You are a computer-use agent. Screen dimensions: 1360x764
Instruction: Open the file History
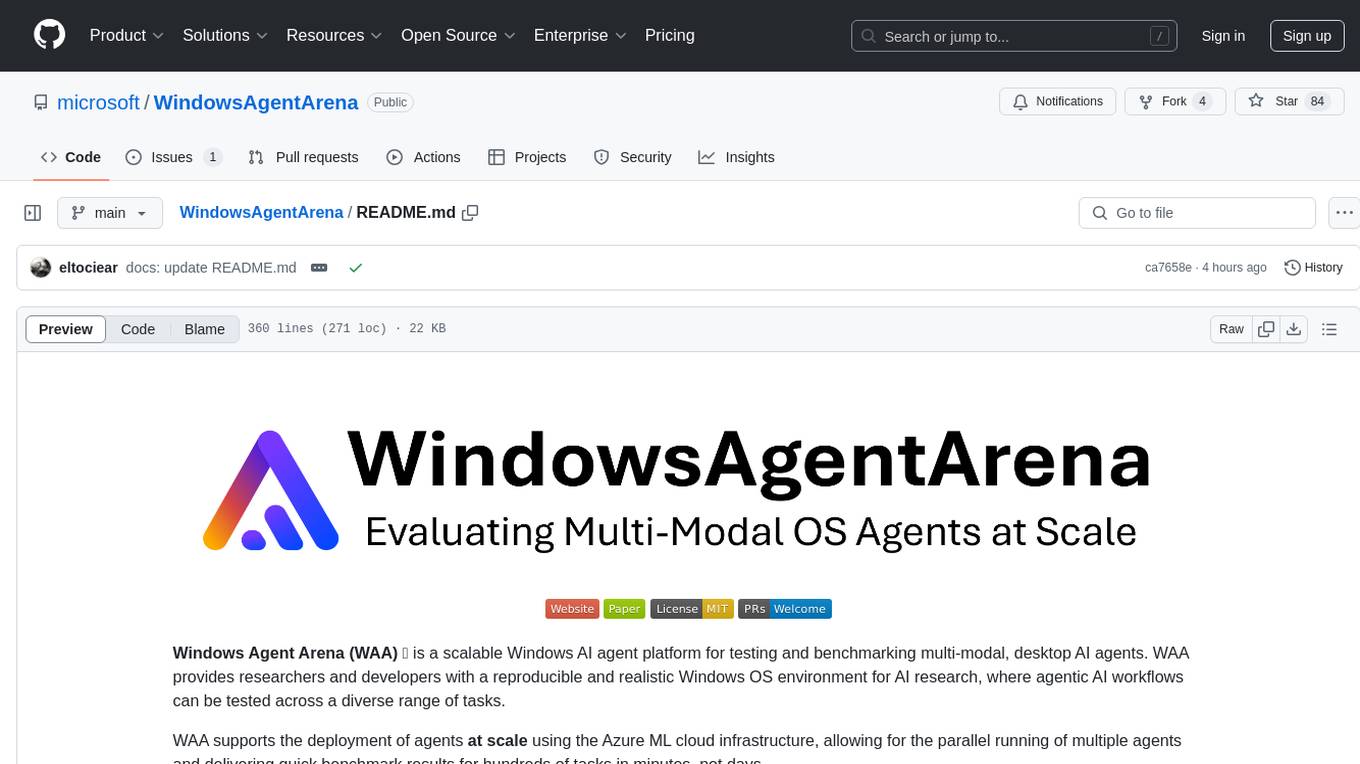coord(1313,268)
